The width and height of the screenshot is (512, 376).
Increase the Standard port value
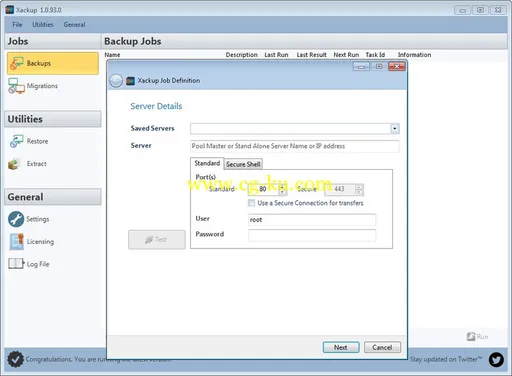(x=282, y=187)
